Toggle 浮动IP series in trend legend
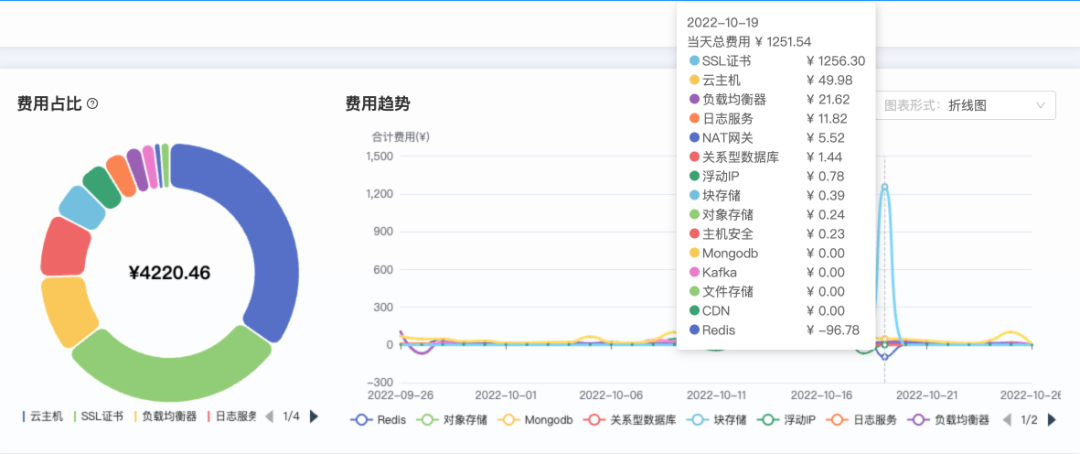The width and height of the screenshot is (1080, 454). pyautogui.click(x=786, y=420)
